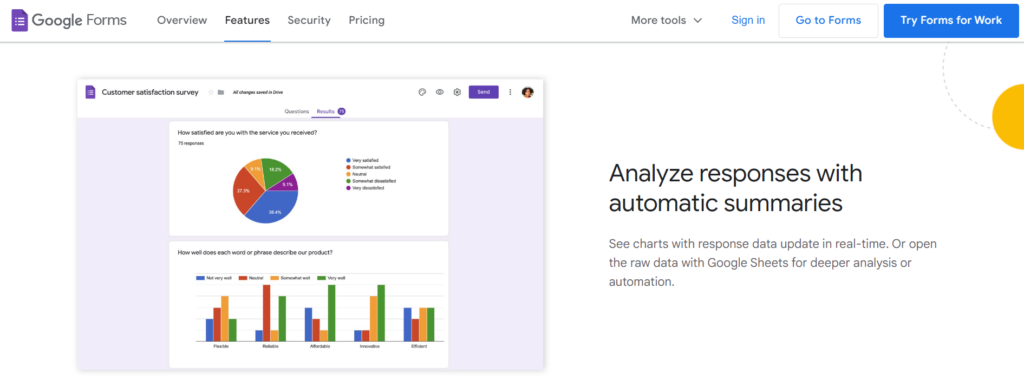Click the Efficient axis label

pos(419,346)
